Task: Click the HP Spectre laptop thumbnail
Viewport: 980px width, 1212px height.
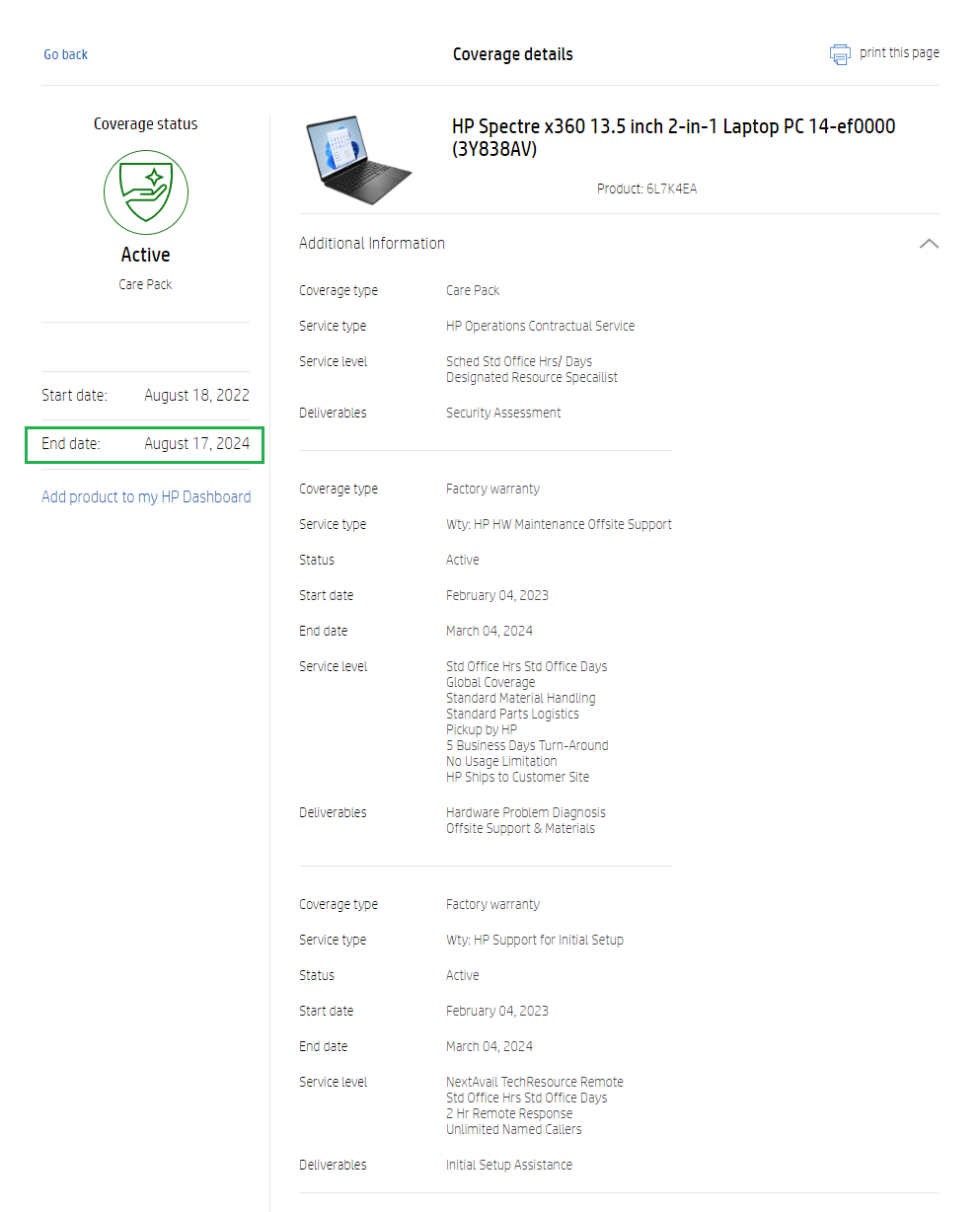Action: 357,159
